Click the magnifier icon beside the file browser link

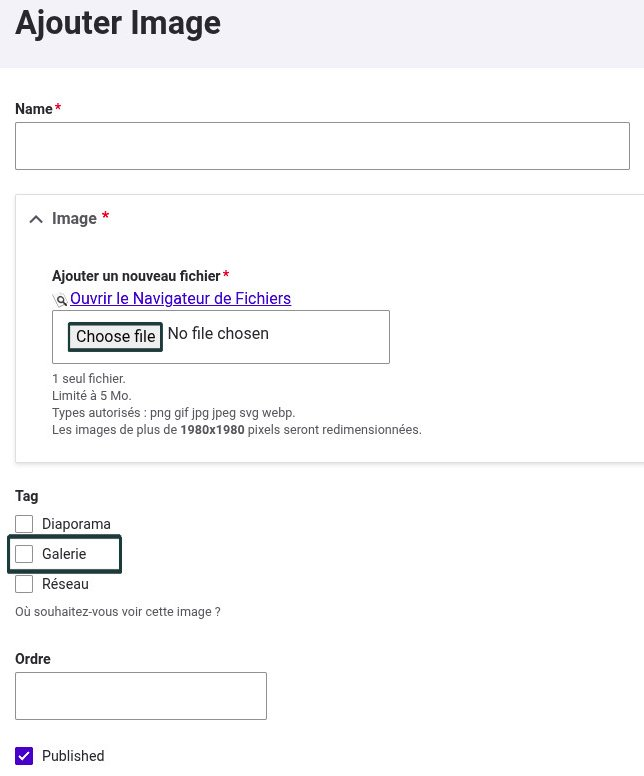coord(60,299)
